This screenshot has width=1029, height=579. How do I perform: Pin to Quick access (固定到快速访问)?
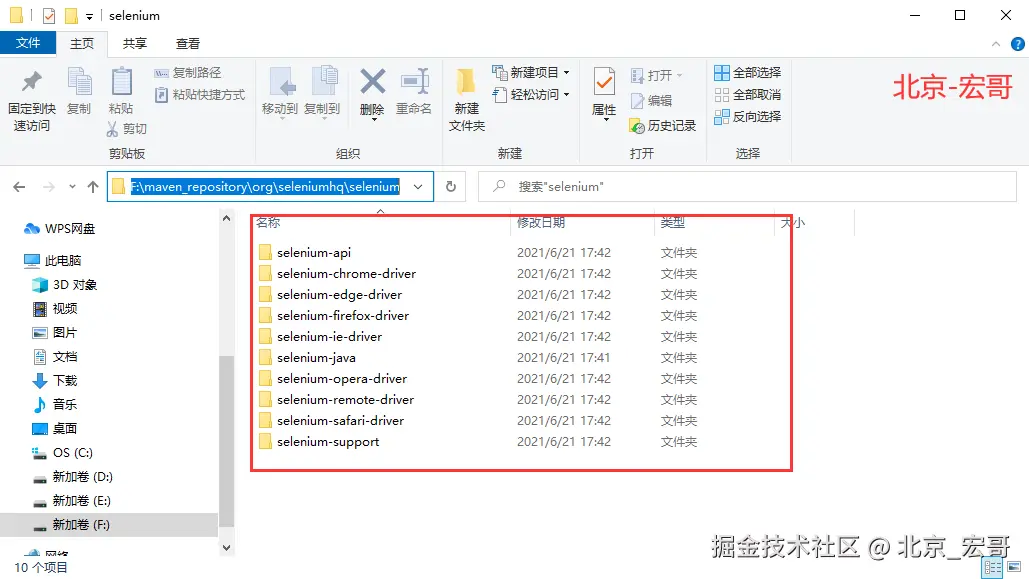[x=32, y=100]
